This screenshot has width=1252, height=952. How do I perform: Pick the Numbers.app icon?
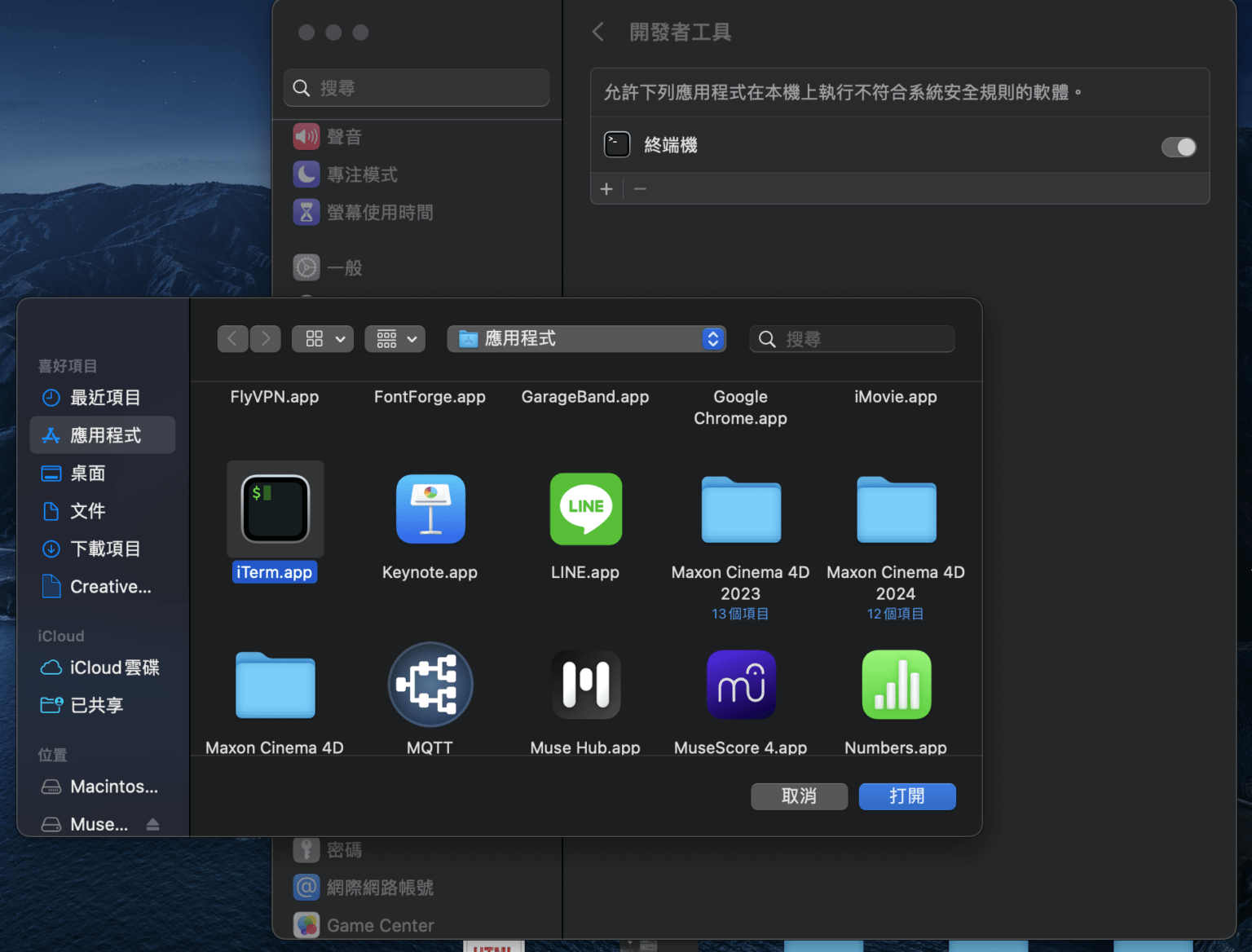pyautogui.click(x=896, y=685)
